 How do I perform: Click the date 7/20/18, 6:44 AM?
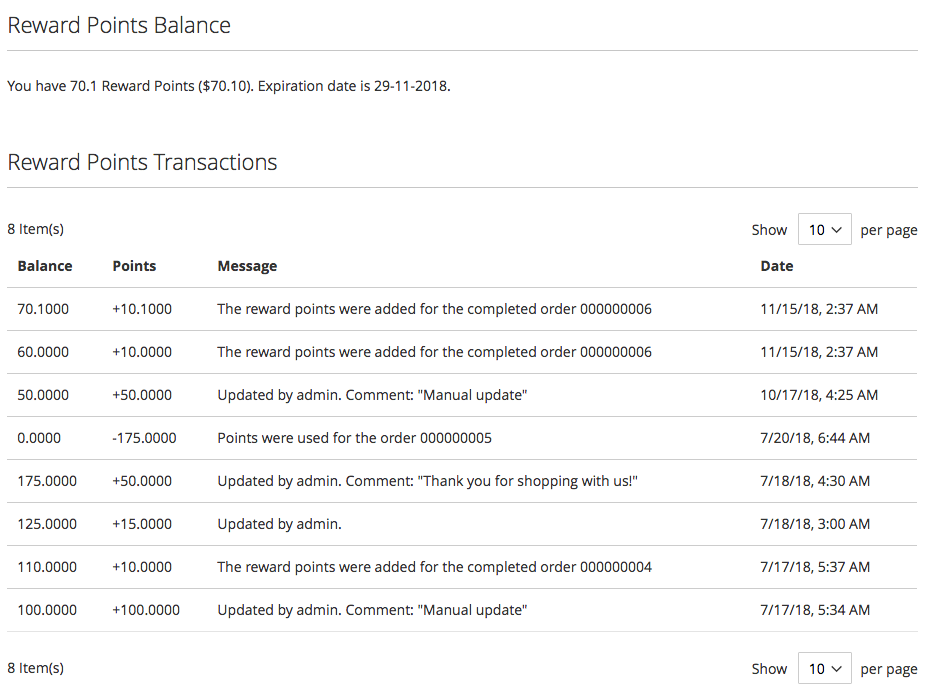[815, 438]
